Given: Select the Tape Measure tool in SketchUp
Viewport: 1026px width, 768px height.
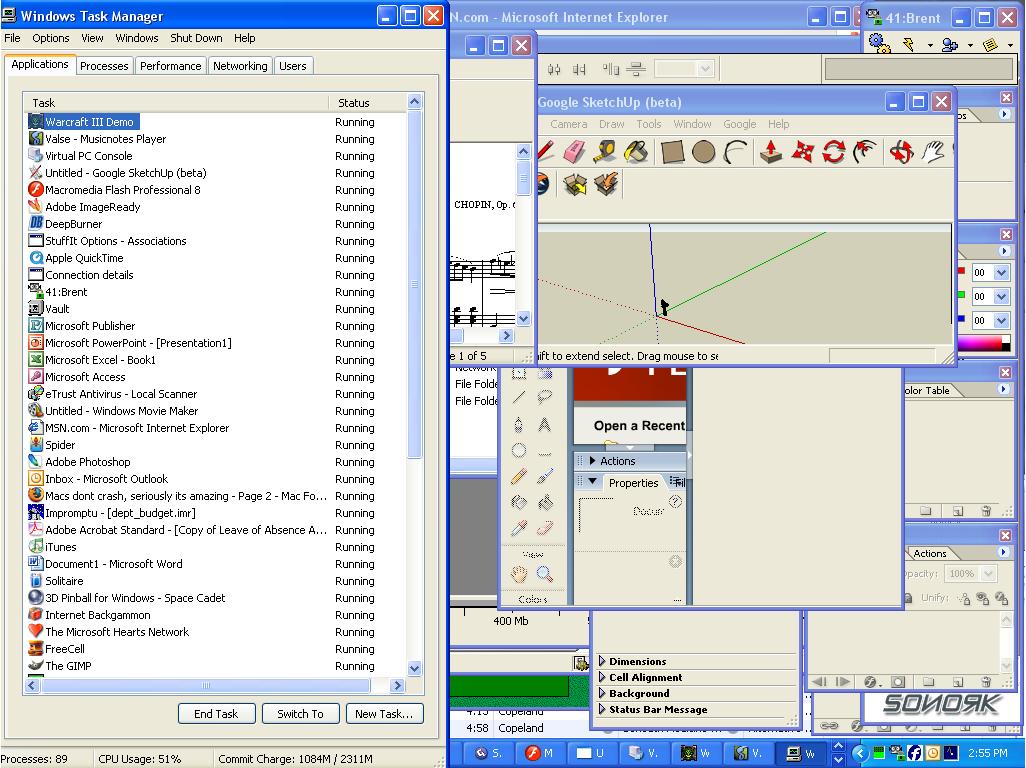Looking at the screenshot, I should (x=605, y=152).
